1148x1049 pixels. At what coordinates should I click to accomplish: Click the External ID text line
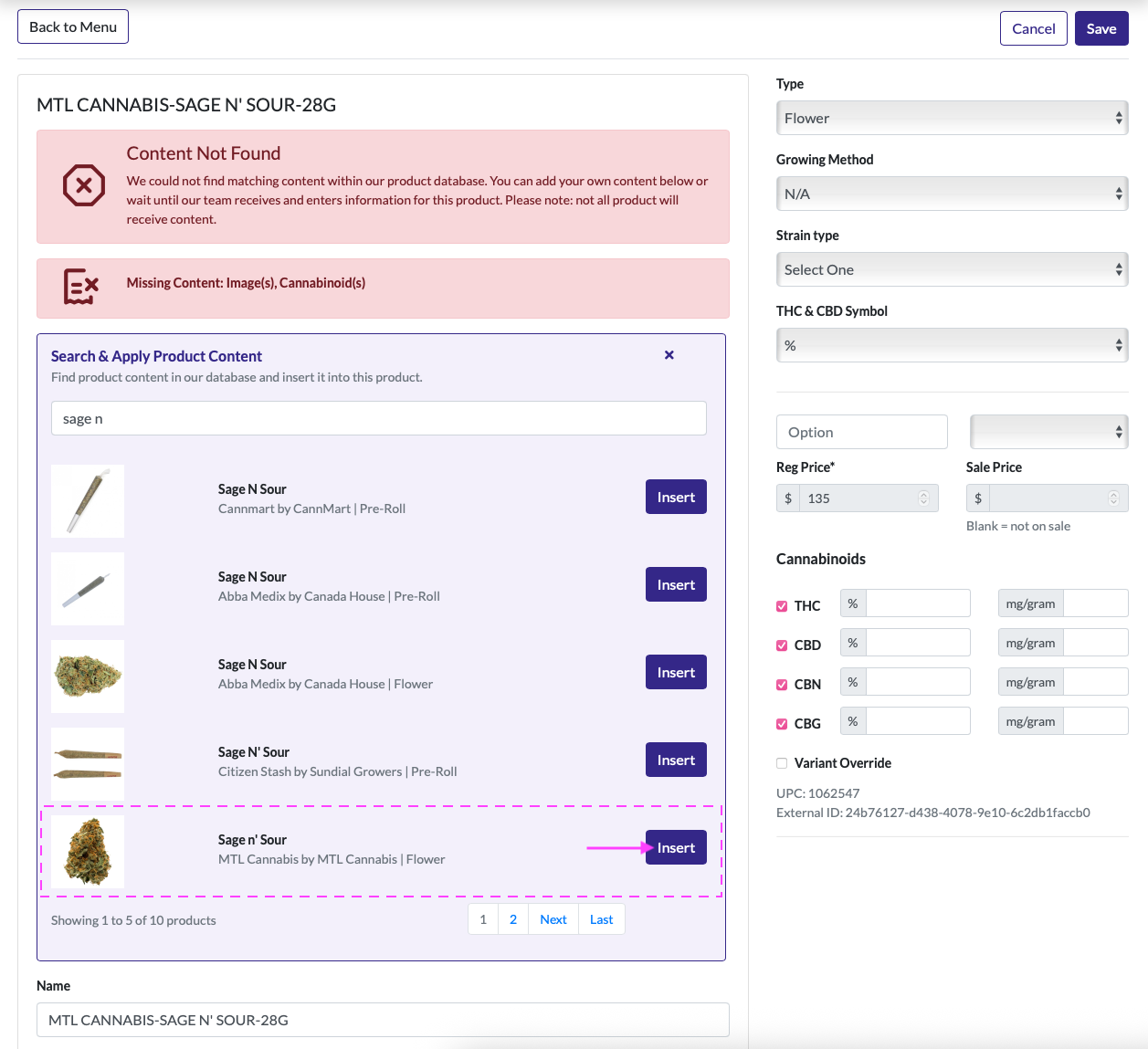point(933,813)
